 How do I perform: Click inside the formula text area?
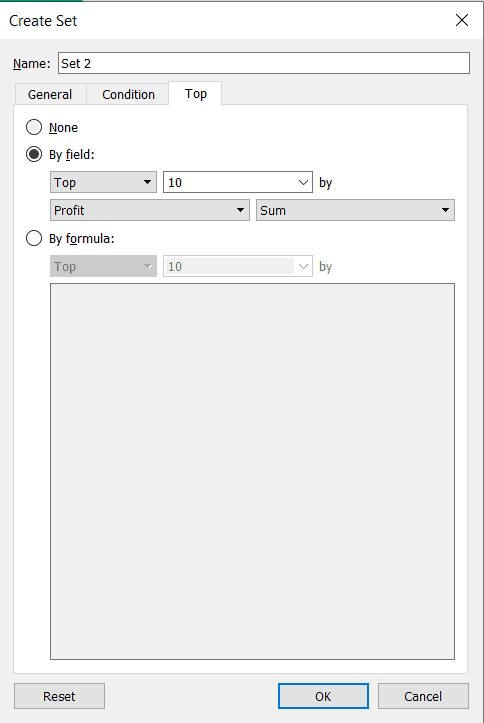coord(252,471)
